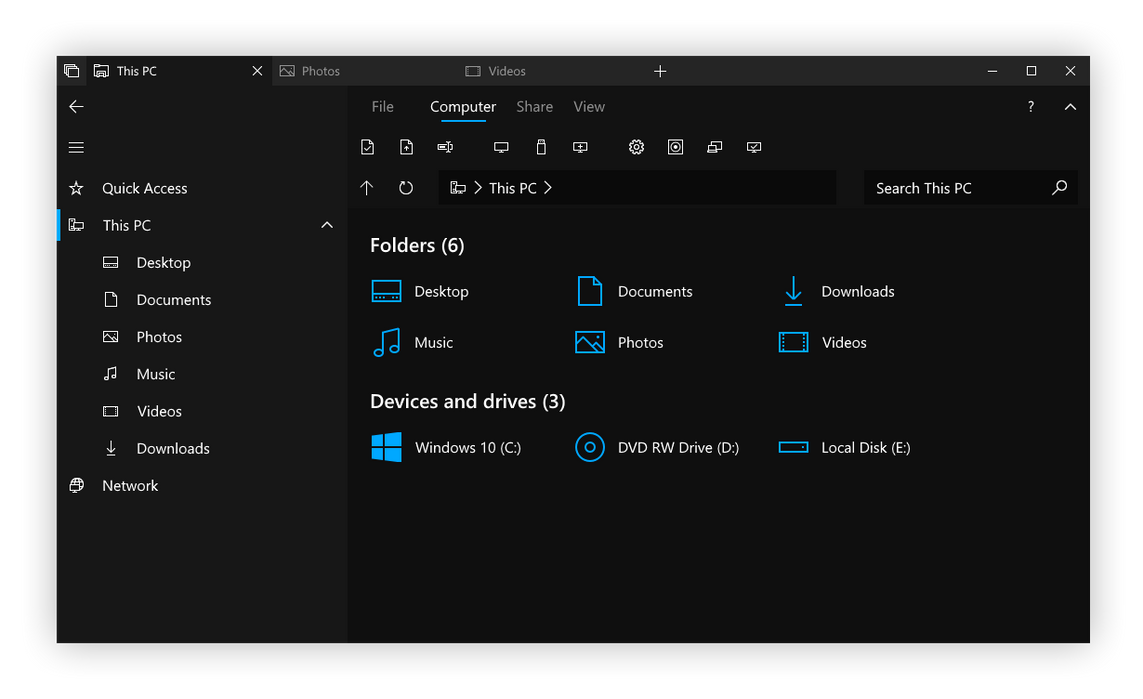Screen dimensions: 1143x699
Task: Minimize the ribbon with the chevron
Action: click(1070, 106)
